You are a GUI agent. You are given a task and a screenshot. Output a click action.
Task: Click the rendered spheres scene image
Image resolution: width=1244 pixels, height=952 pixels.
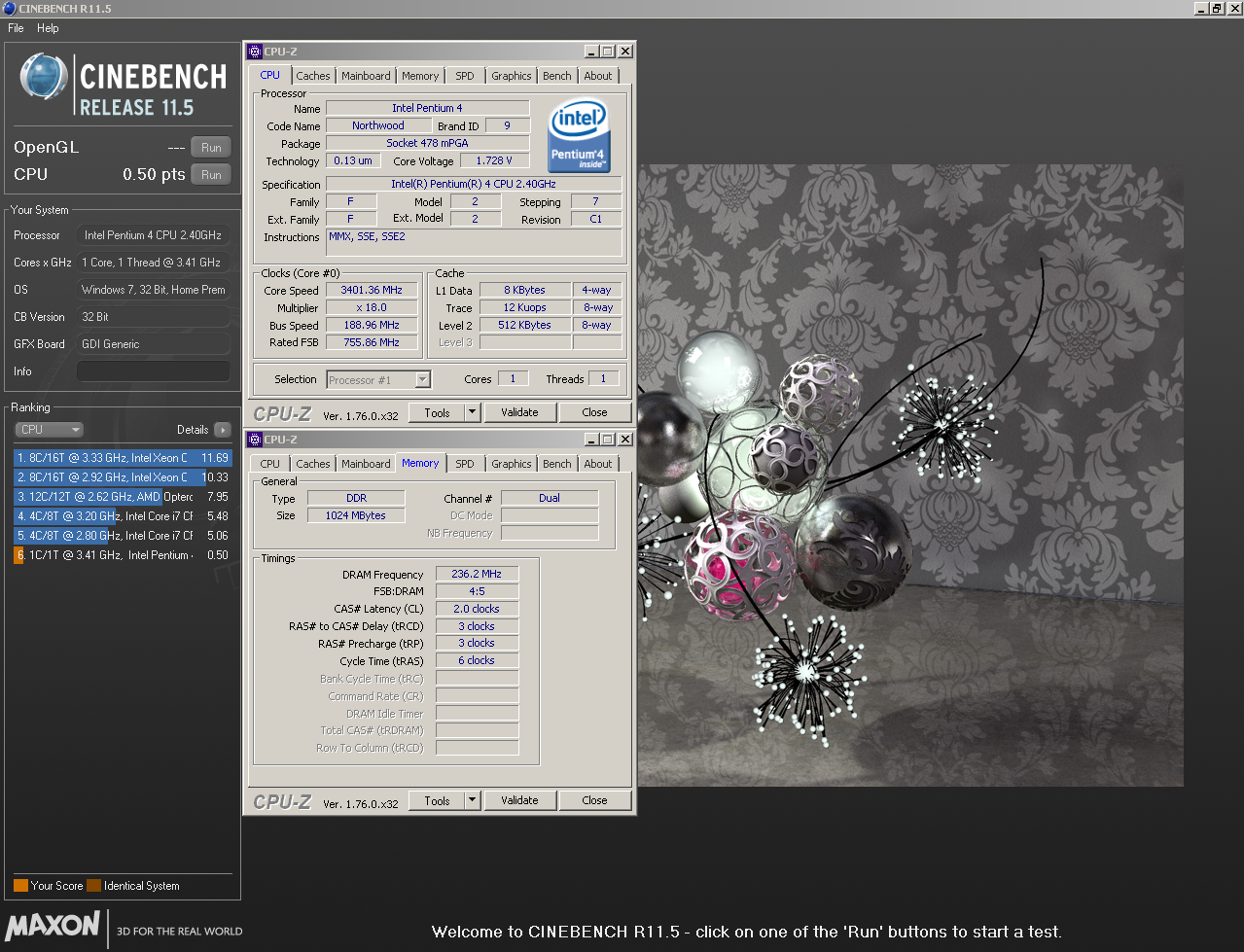click(x=910, y=475)
